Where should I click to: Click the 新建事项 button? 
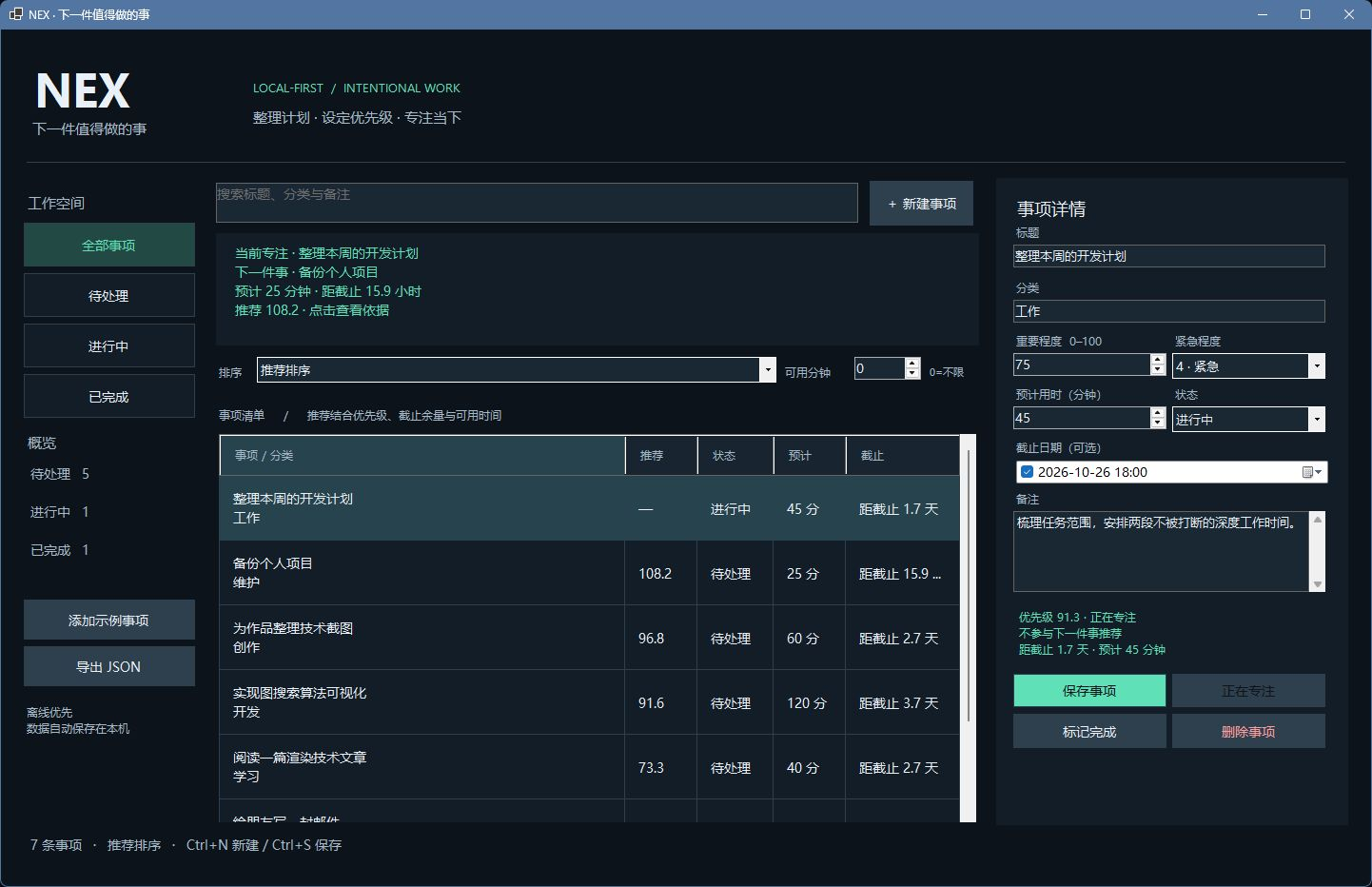(x=921, y=204)
